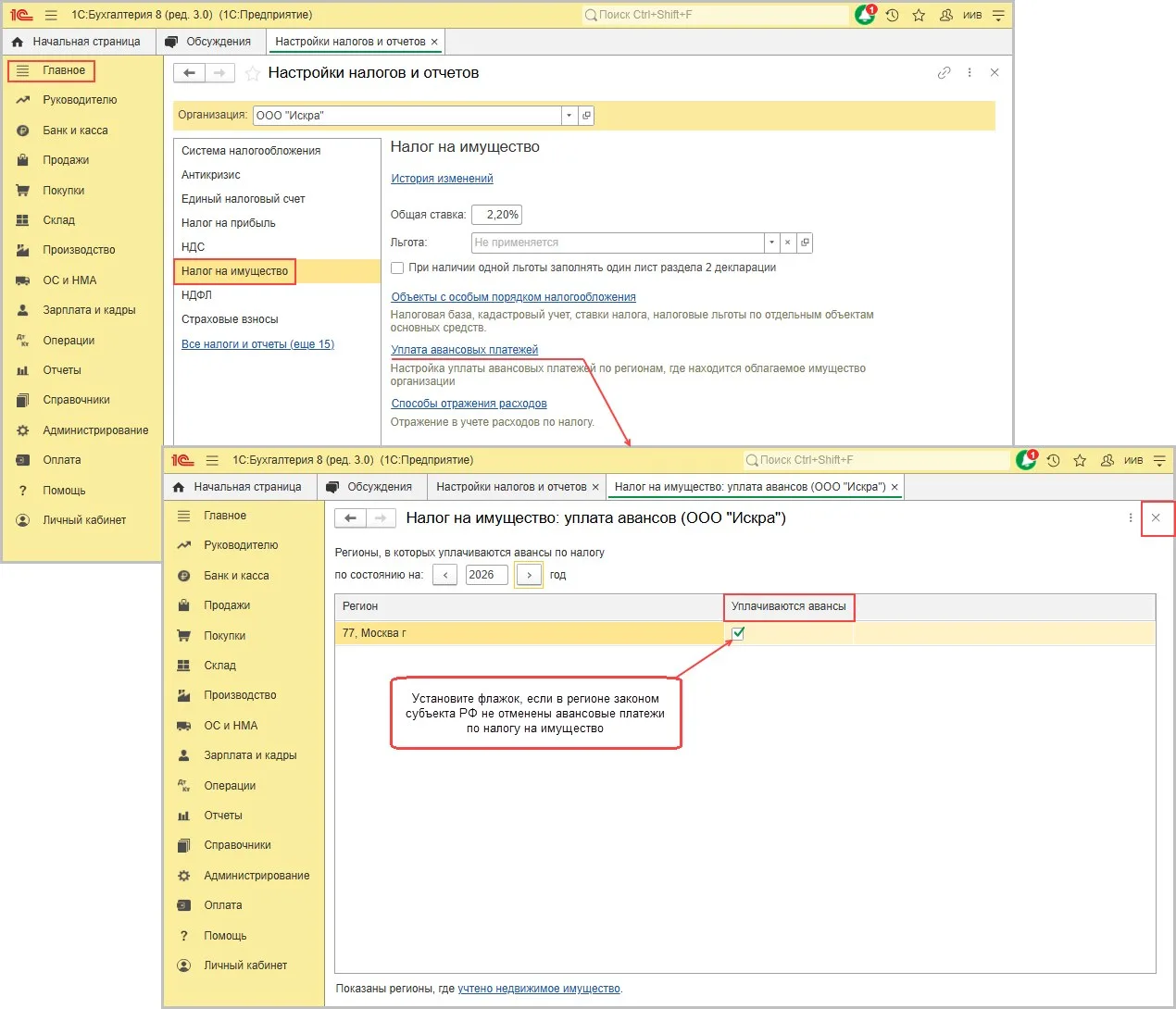Switch to Начальная страница tab in top window

(76, 42)
